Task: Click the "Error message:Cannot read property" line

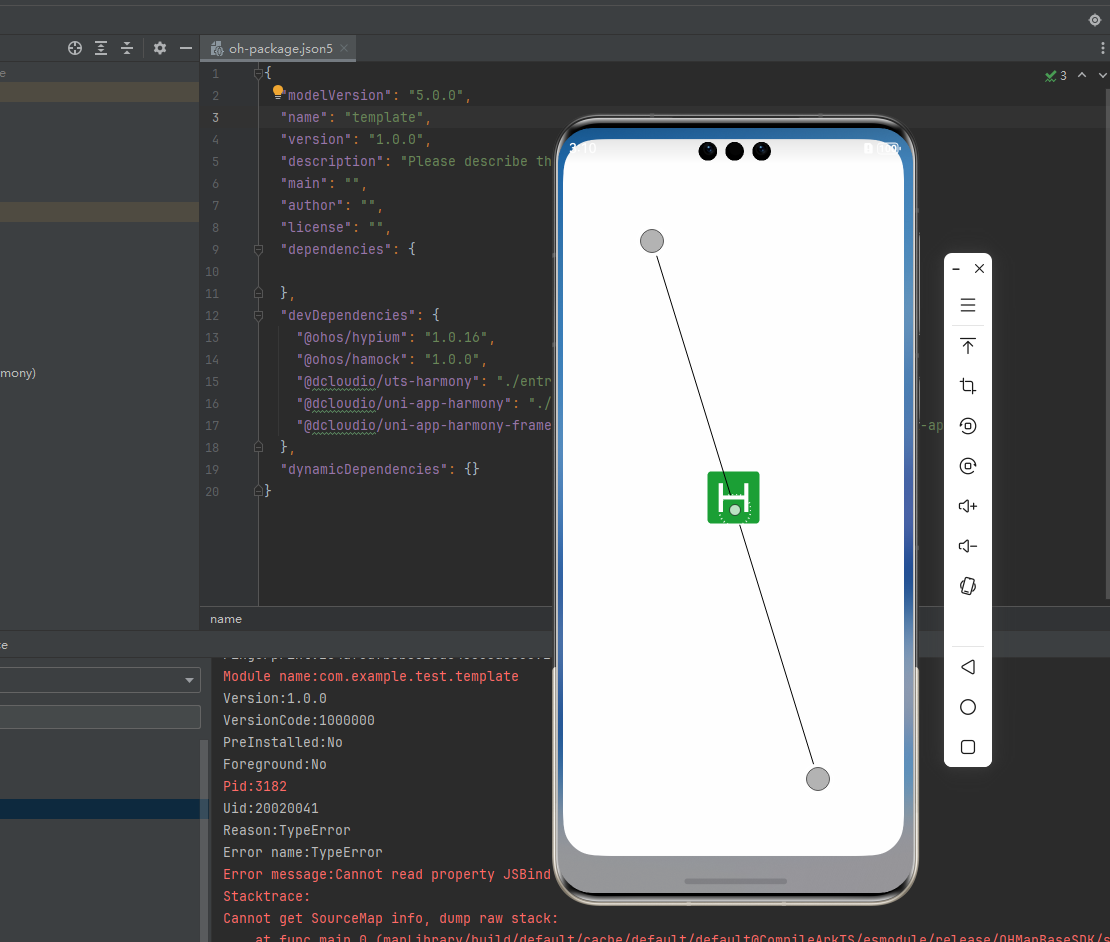Action: pos(387,875)
